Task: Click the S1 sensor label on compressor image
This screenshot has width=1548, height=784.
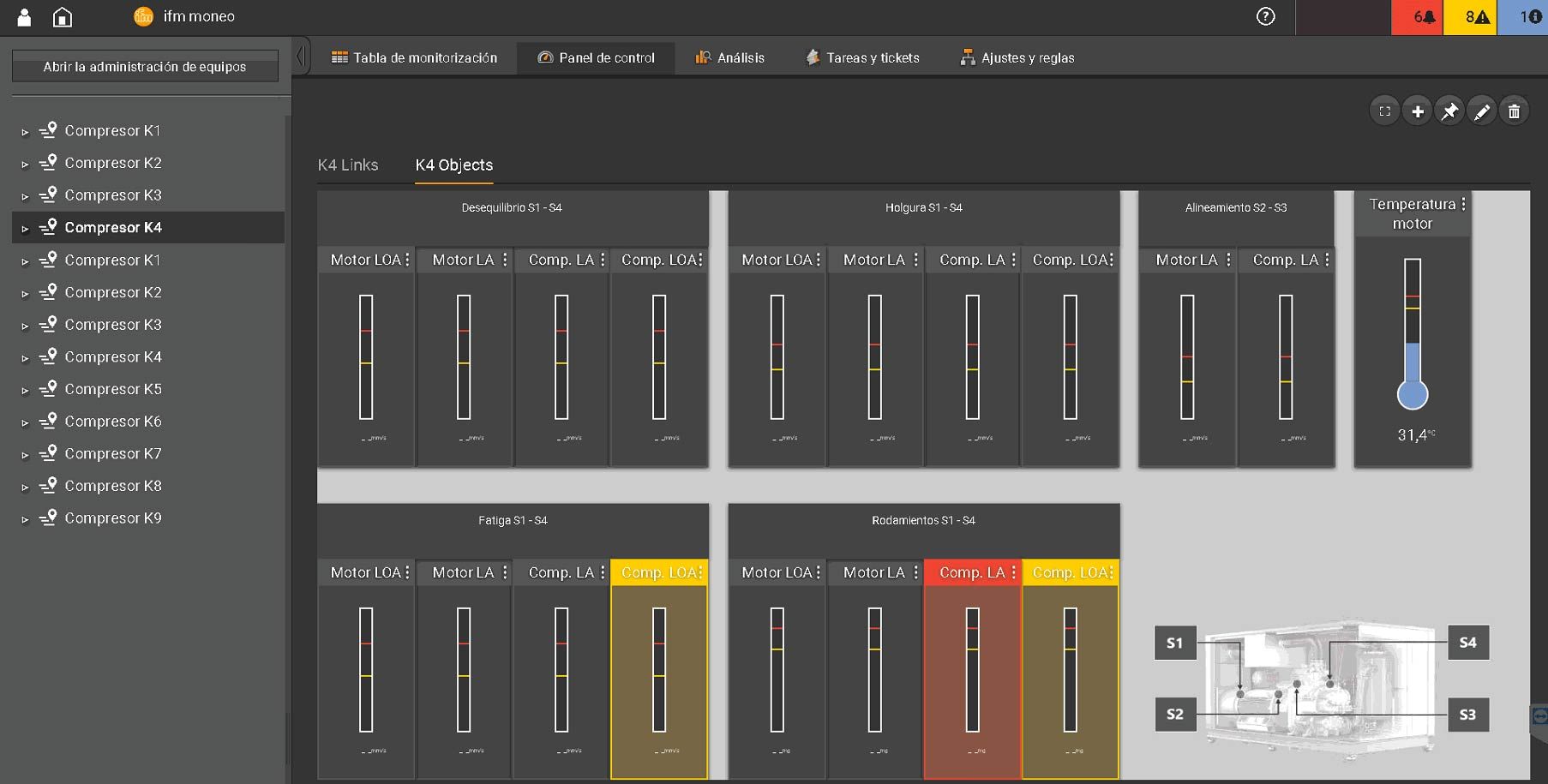Action: (1174, 643)
